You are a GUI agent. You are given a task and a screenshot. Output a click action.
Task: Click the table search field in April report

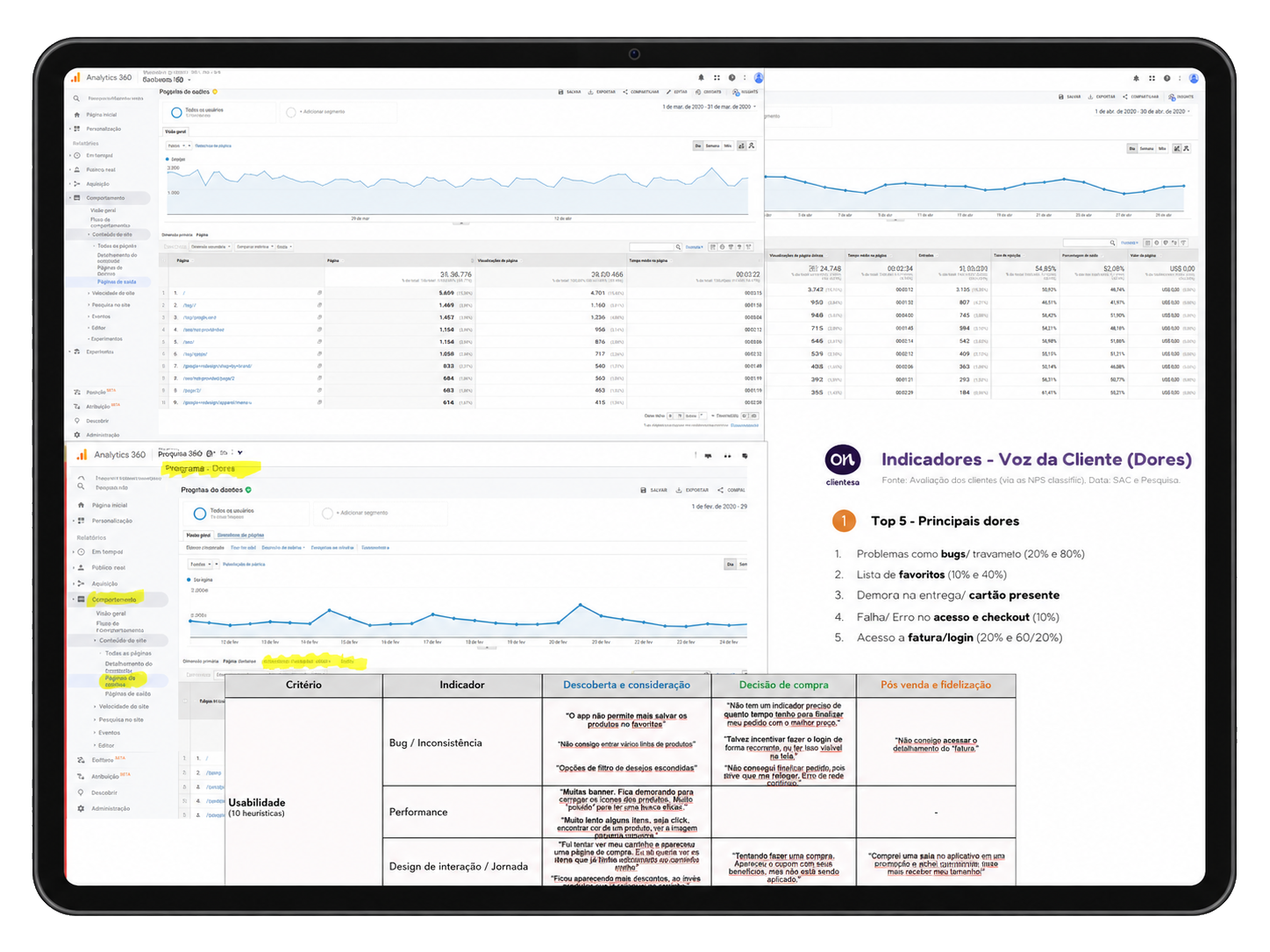tap(1086, 243)
